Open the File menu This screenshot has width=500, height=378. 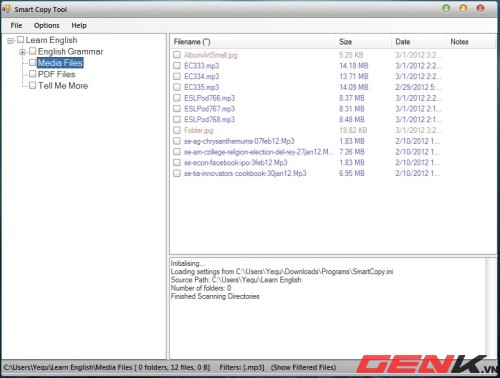16,25
